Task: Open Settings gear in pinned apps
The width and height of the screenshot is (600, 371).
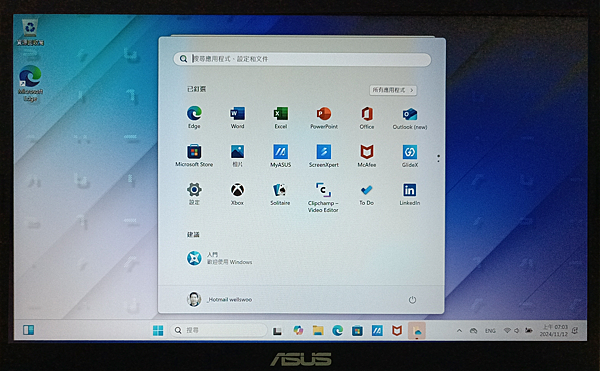Action: [194, 193]
